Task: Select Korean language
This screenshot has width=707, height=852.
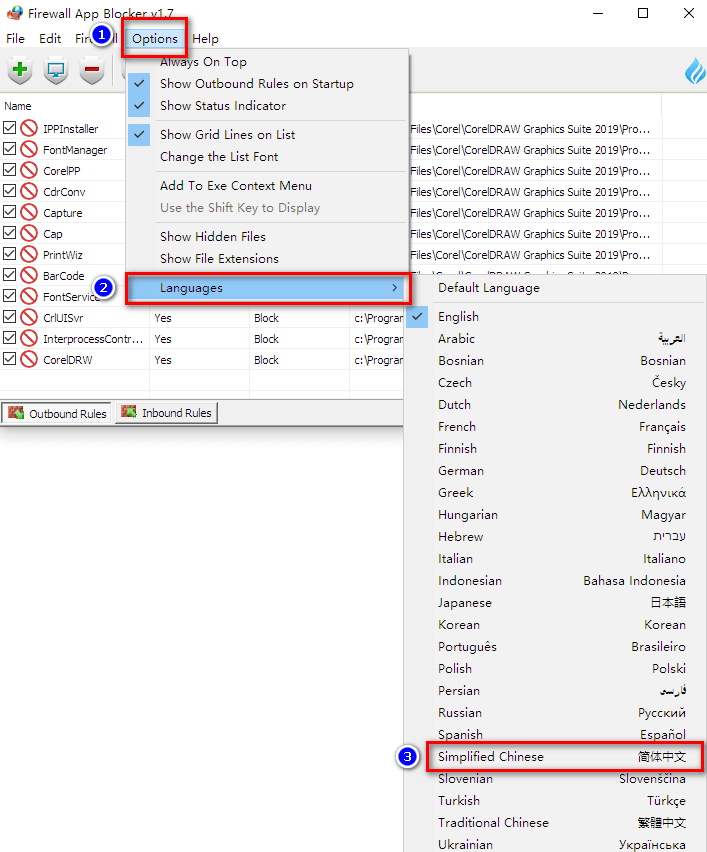Action: [x=555, y=625]
